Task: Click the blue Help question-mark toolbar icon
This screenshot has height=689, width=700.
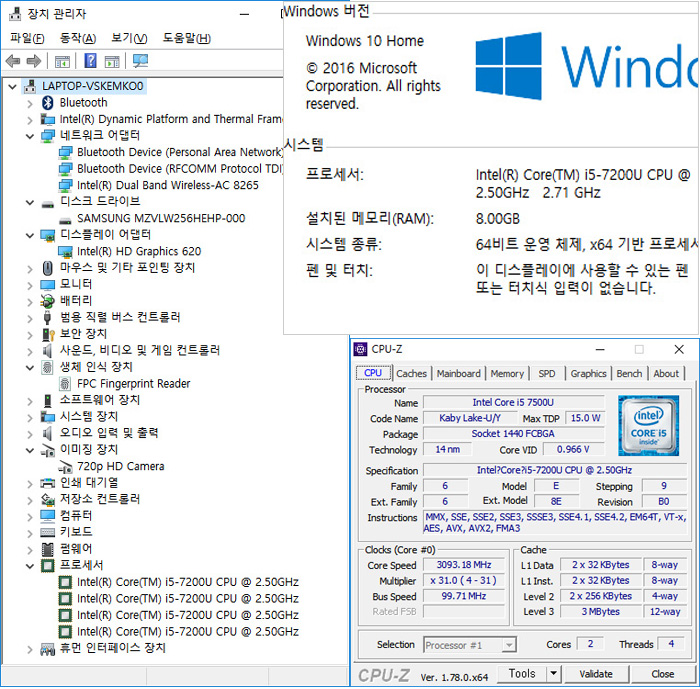Action: pos(90,60)
